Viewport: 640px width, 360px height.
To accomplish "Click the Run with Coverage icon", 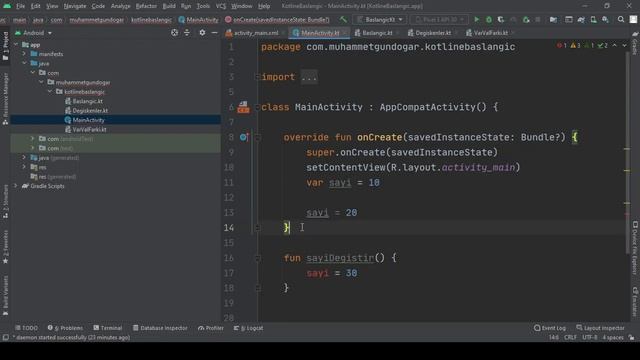I will tap(501, 20).
